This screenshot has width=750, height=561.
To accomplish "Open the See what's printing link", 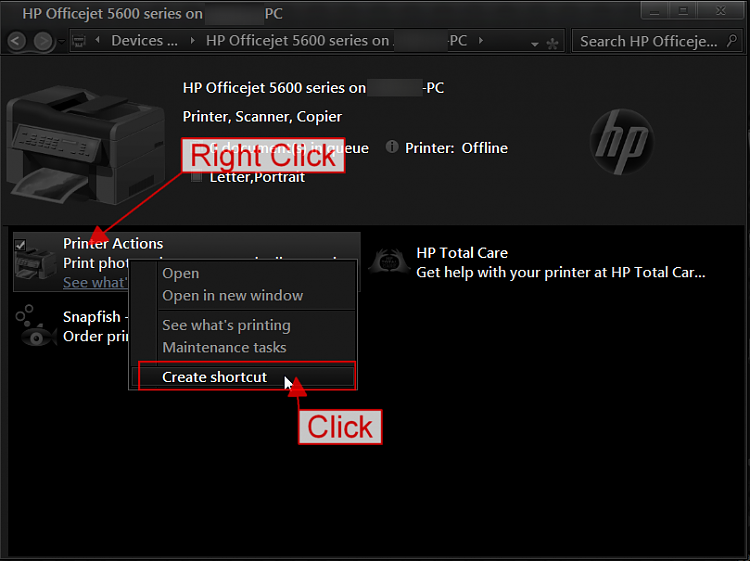I will [x=95, y=283].
